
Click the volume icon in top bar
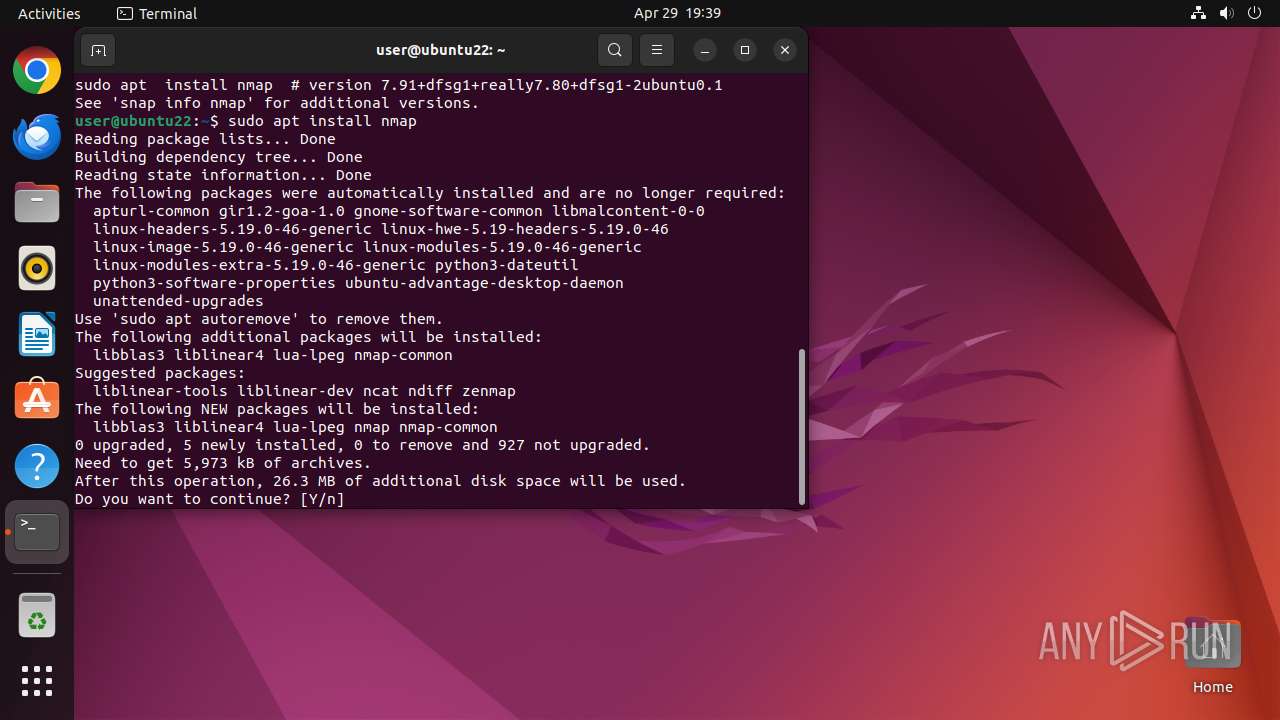click(x=1226, y=13)
